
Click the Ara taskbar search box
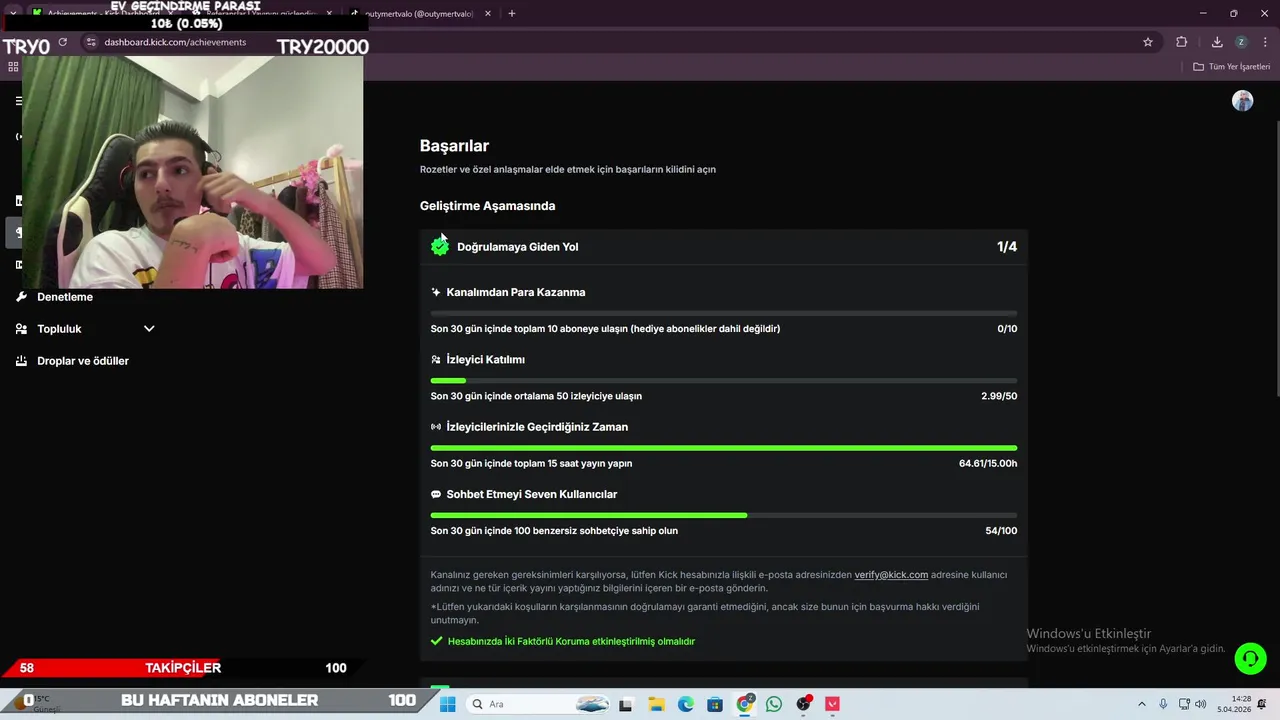click(x=539, y=704)
